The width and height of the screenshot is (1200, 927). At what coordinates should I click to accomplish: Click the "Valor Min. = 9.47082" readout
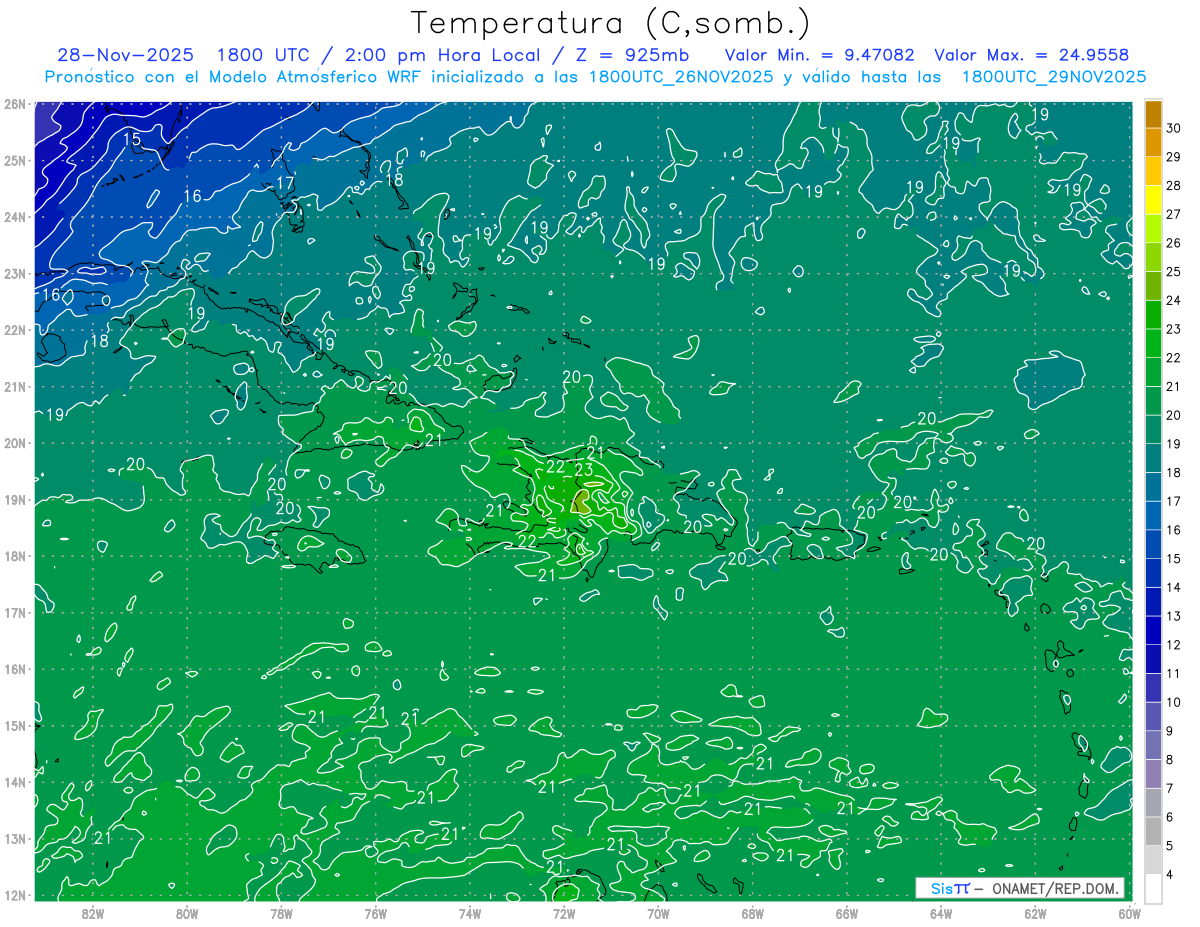(819, 55)
